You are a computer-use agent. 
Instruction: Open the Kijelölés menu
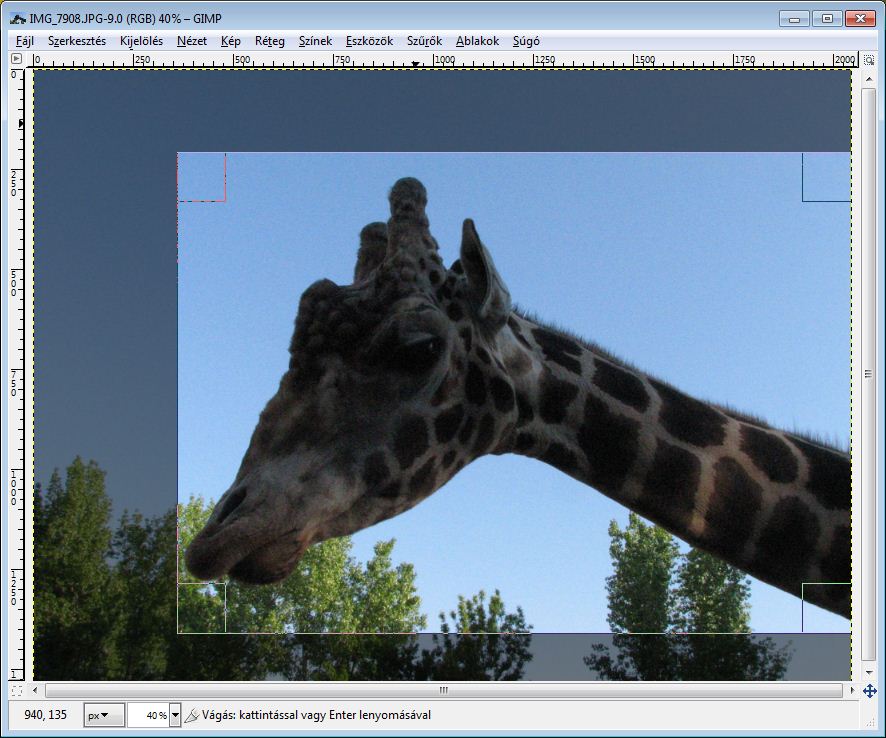pos(141,41)
